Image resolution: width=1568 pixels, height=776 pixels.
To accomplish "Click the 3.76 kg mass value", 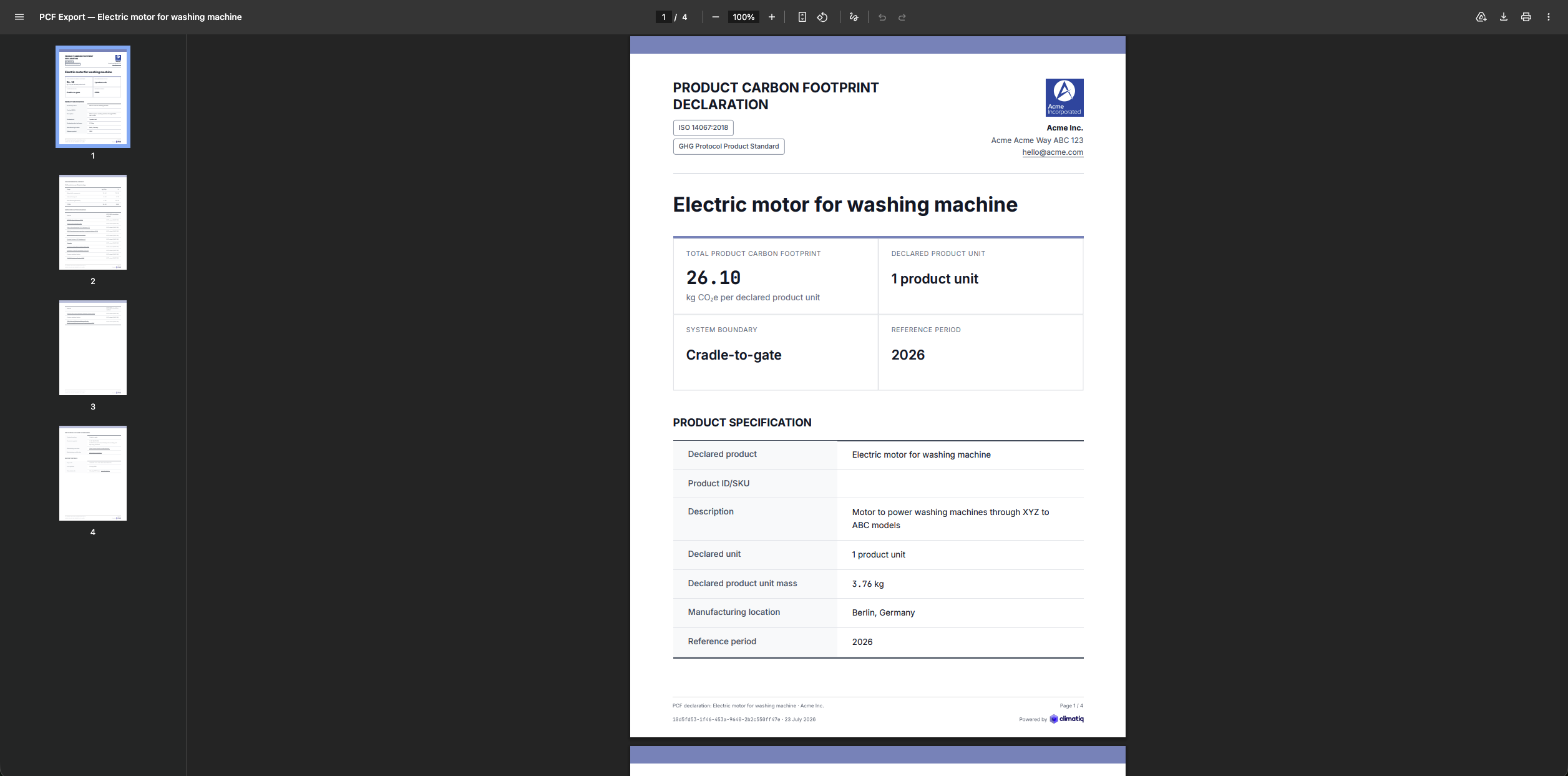I will point(868,584).
